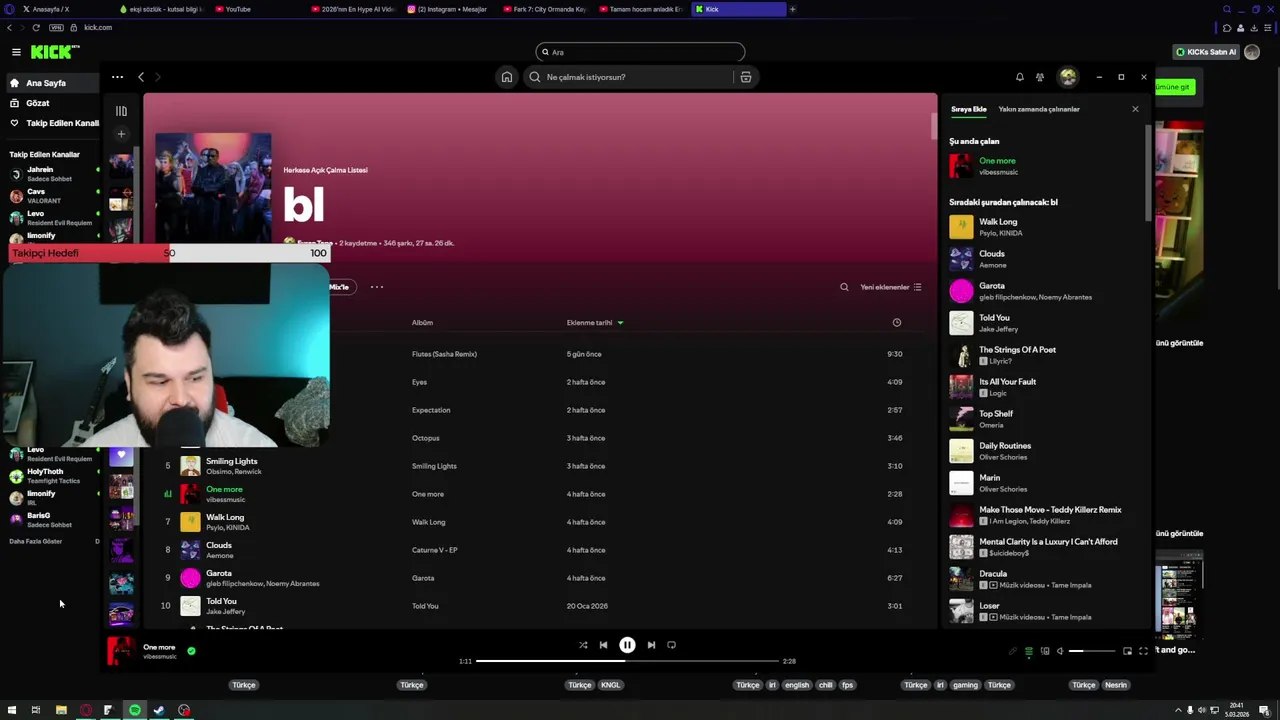Screen dimensions: 1280x720
Task: Click the Kick logo
Action: coord(55,52)
